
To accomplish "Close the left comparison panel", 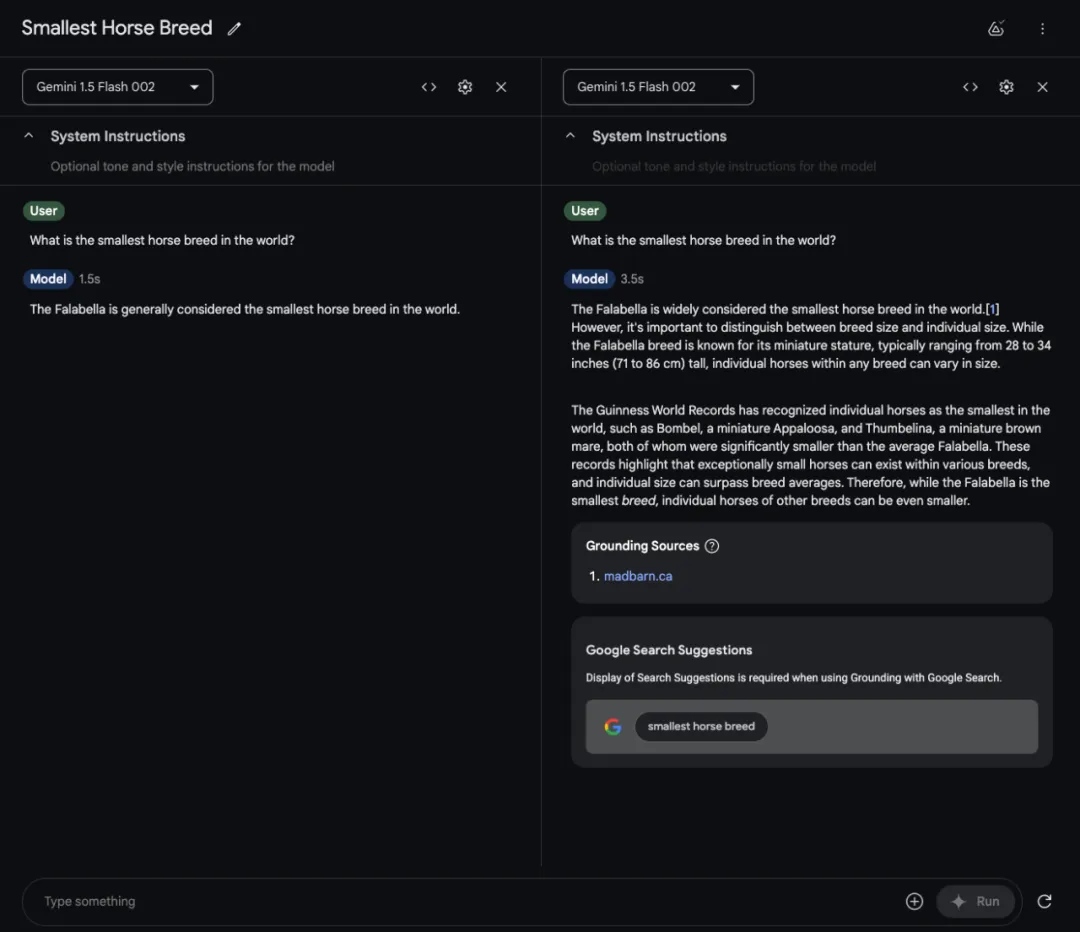I will tap(501, 87).
